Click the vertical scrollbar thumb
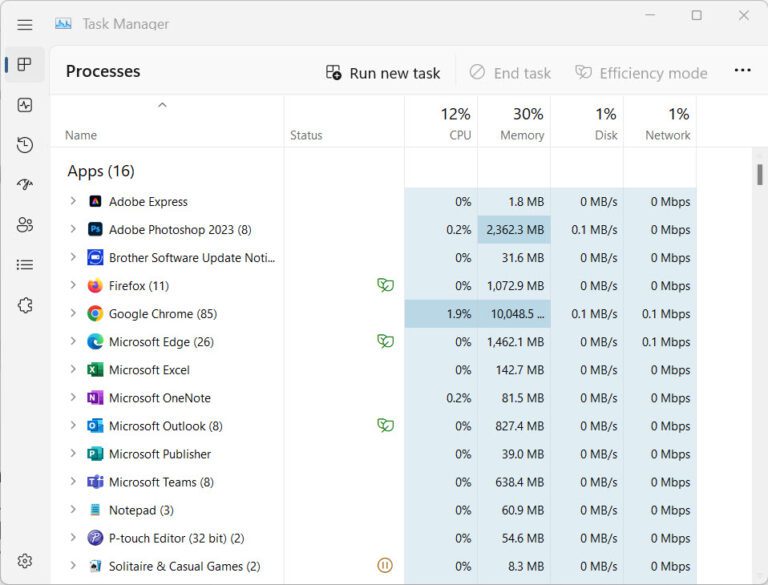The height and width of the screenshot is (585, 768). tap(760, 176)
